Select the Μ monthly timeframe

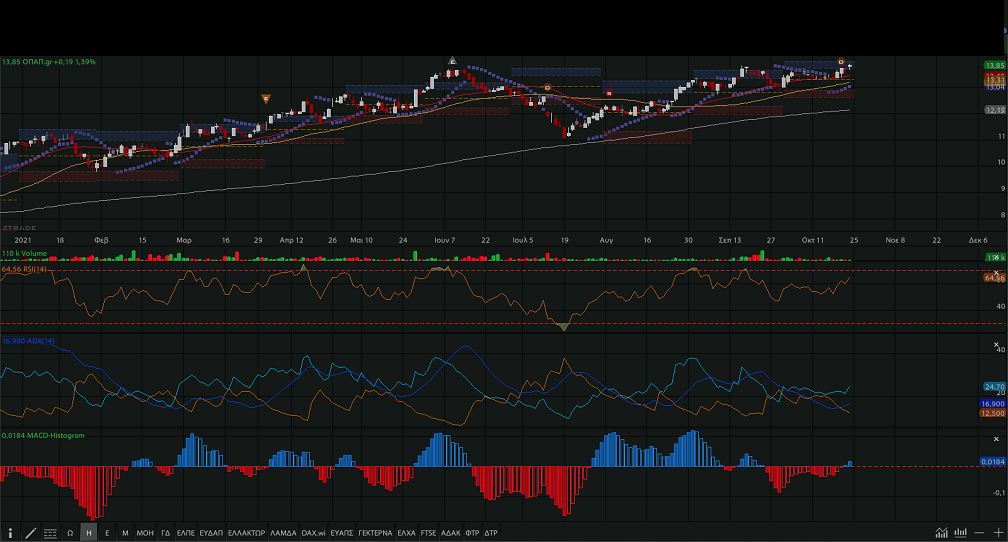pyautogui.click(x=125, y=533)
